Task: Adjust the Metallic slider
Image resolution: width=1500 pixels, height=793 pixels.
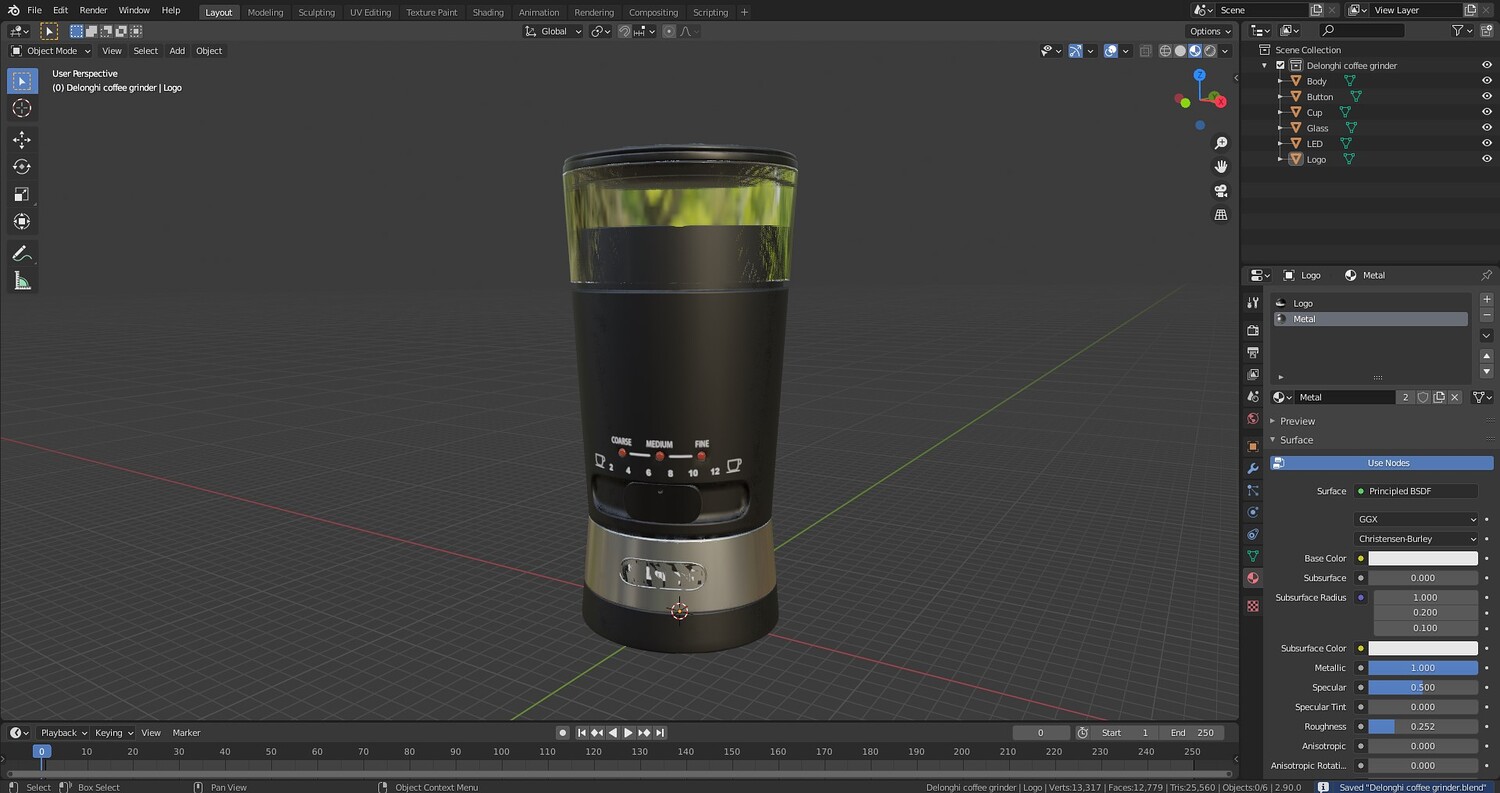Action: point(1423,668)
